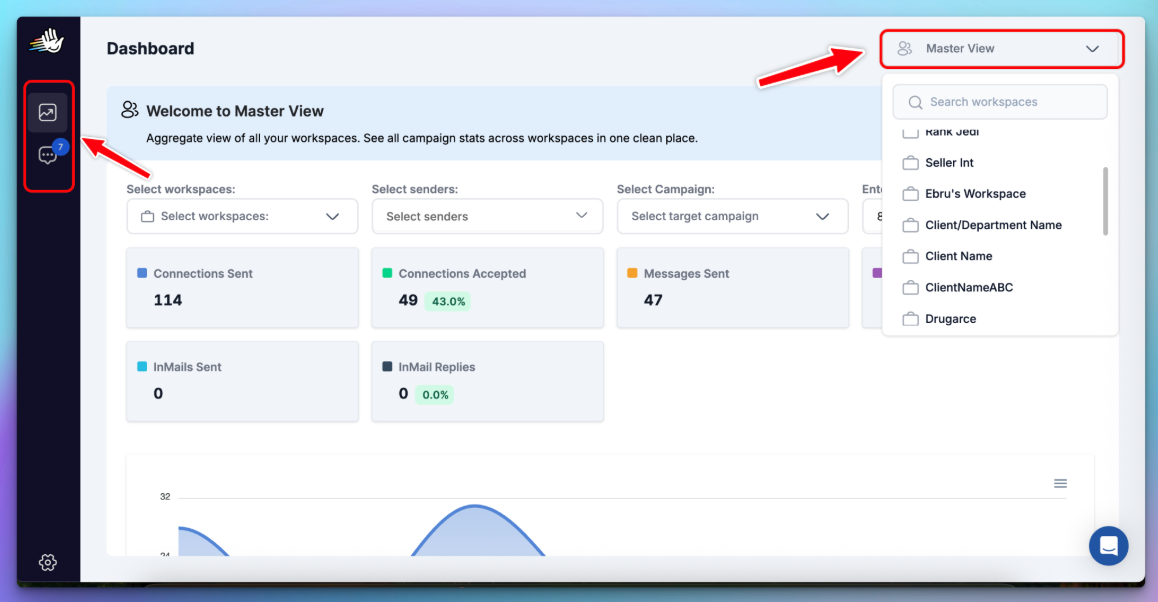Open the Select senders dropdown

point(487,216)
